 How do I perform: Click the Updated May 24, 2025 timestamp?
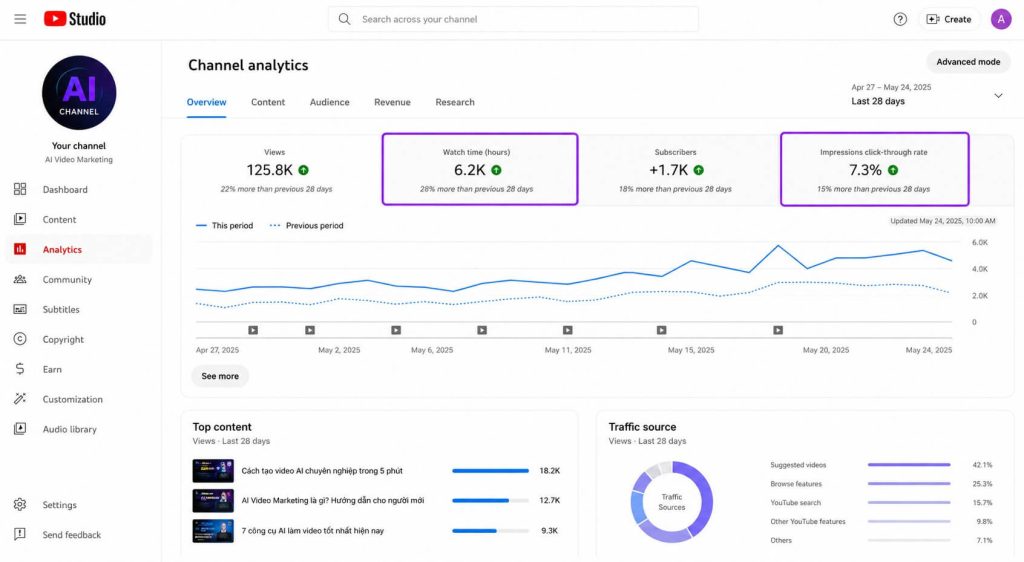[x=942, y=221]
